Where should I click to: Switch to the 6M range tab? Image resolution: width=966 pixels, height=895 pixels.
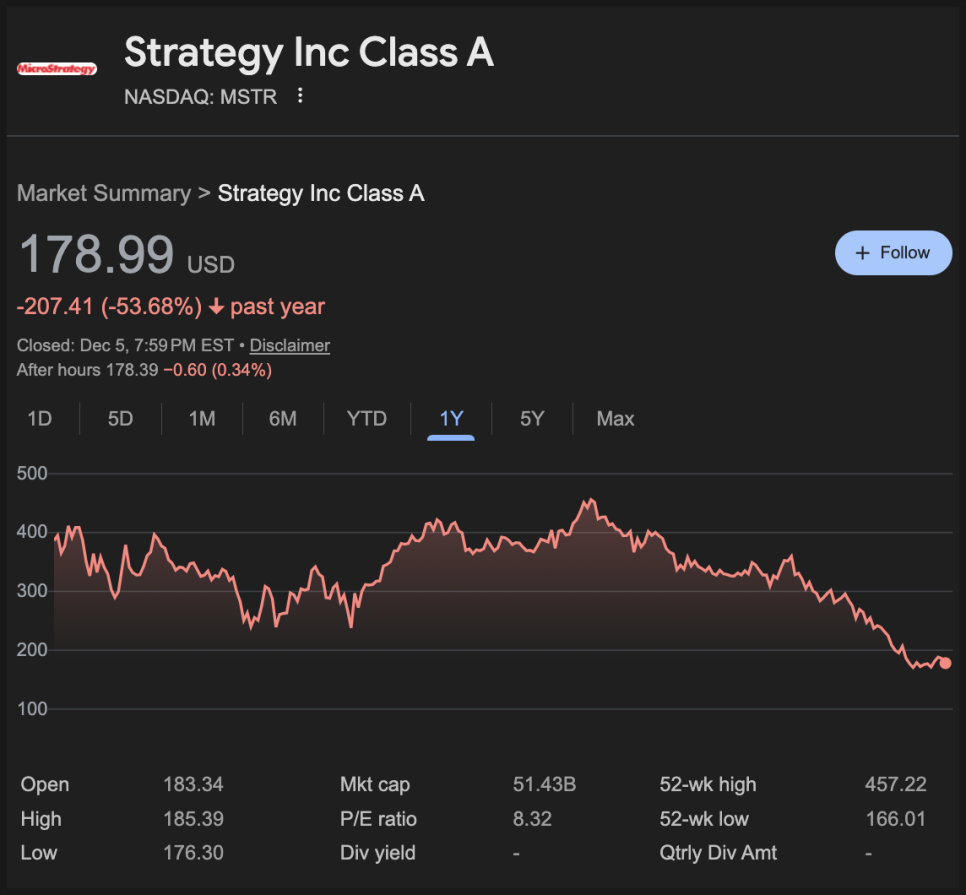coord(283,418)
